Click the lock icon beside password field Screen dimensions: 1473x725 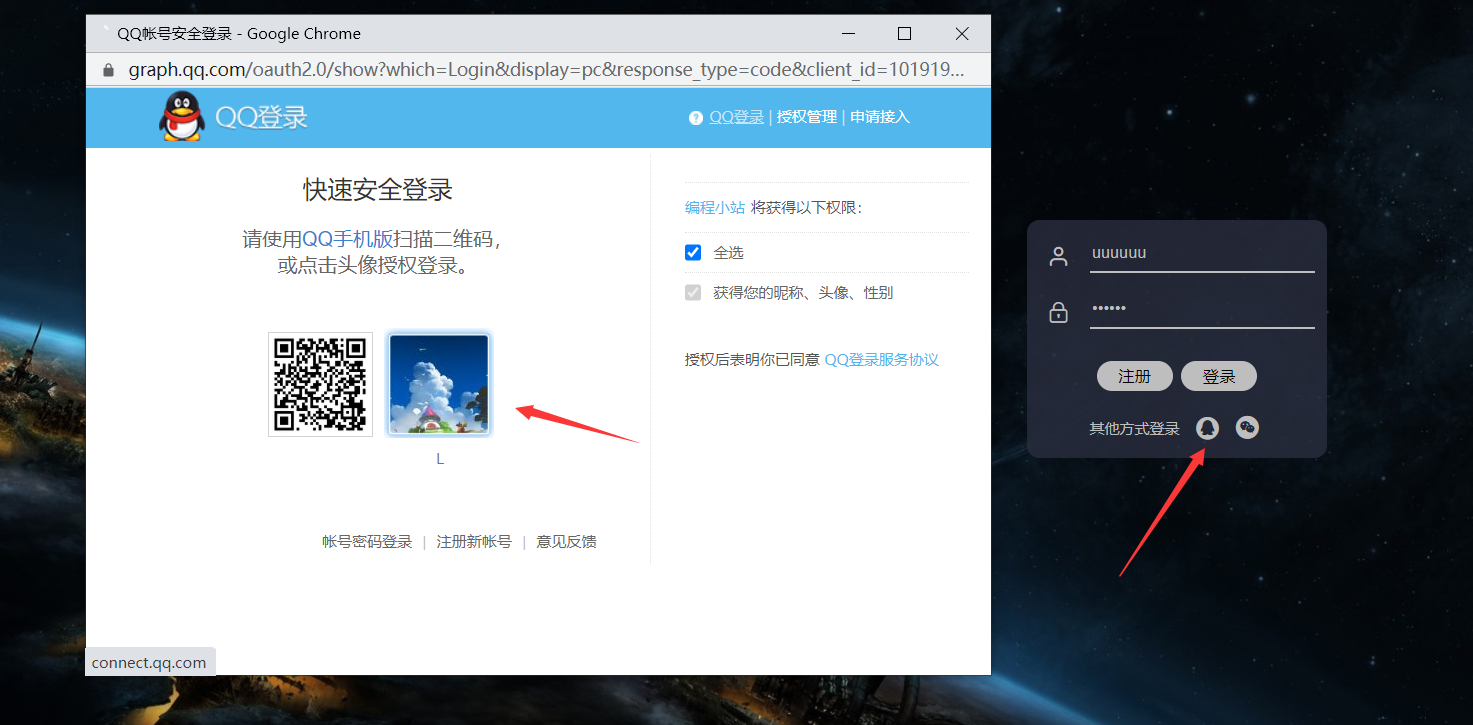[x=1058, y=312]
